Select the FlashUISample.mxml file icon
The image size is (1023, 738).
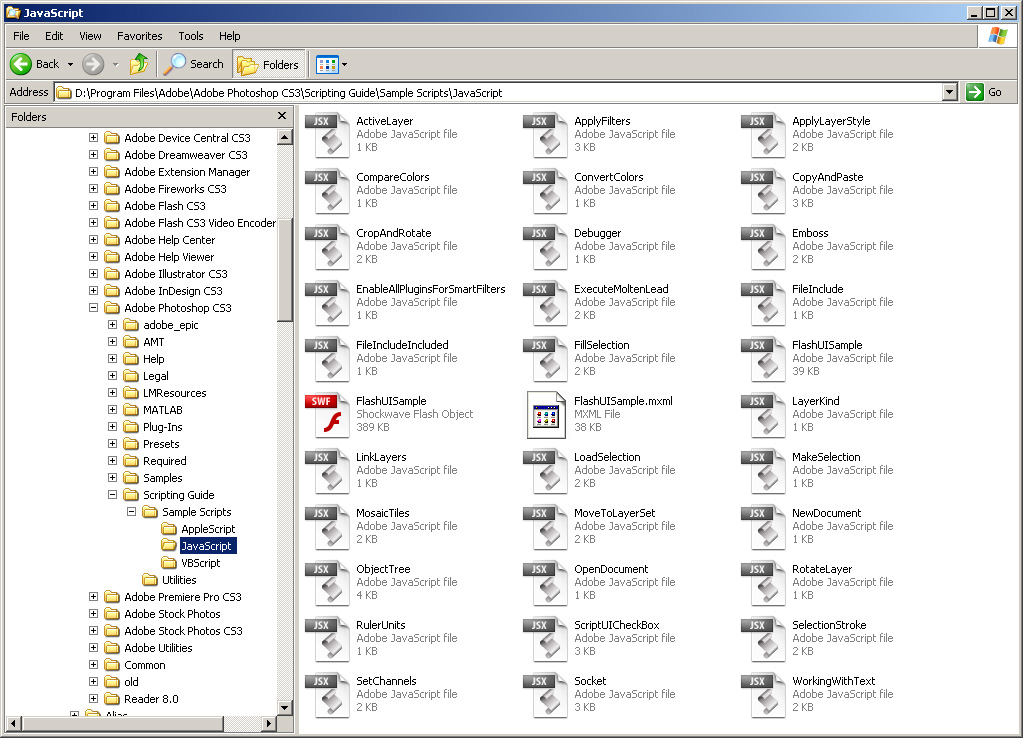pyautogui.click(x=545, y=415)
